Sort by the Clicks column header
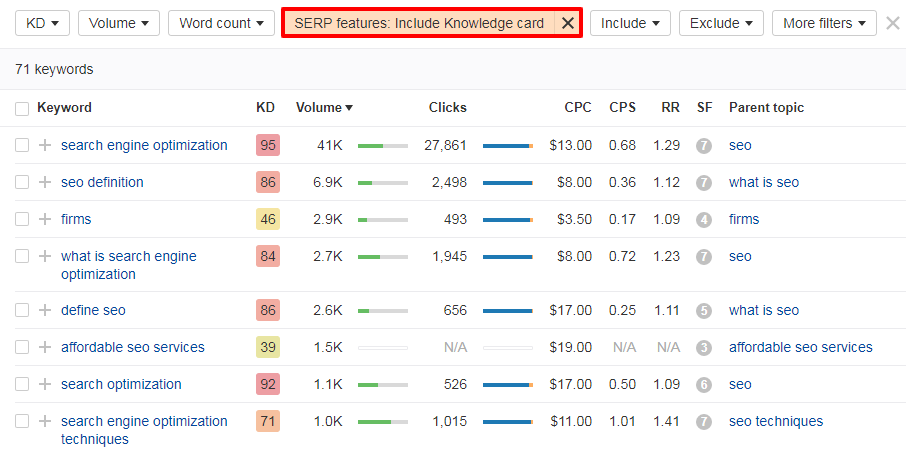 [x=448, y=107]
